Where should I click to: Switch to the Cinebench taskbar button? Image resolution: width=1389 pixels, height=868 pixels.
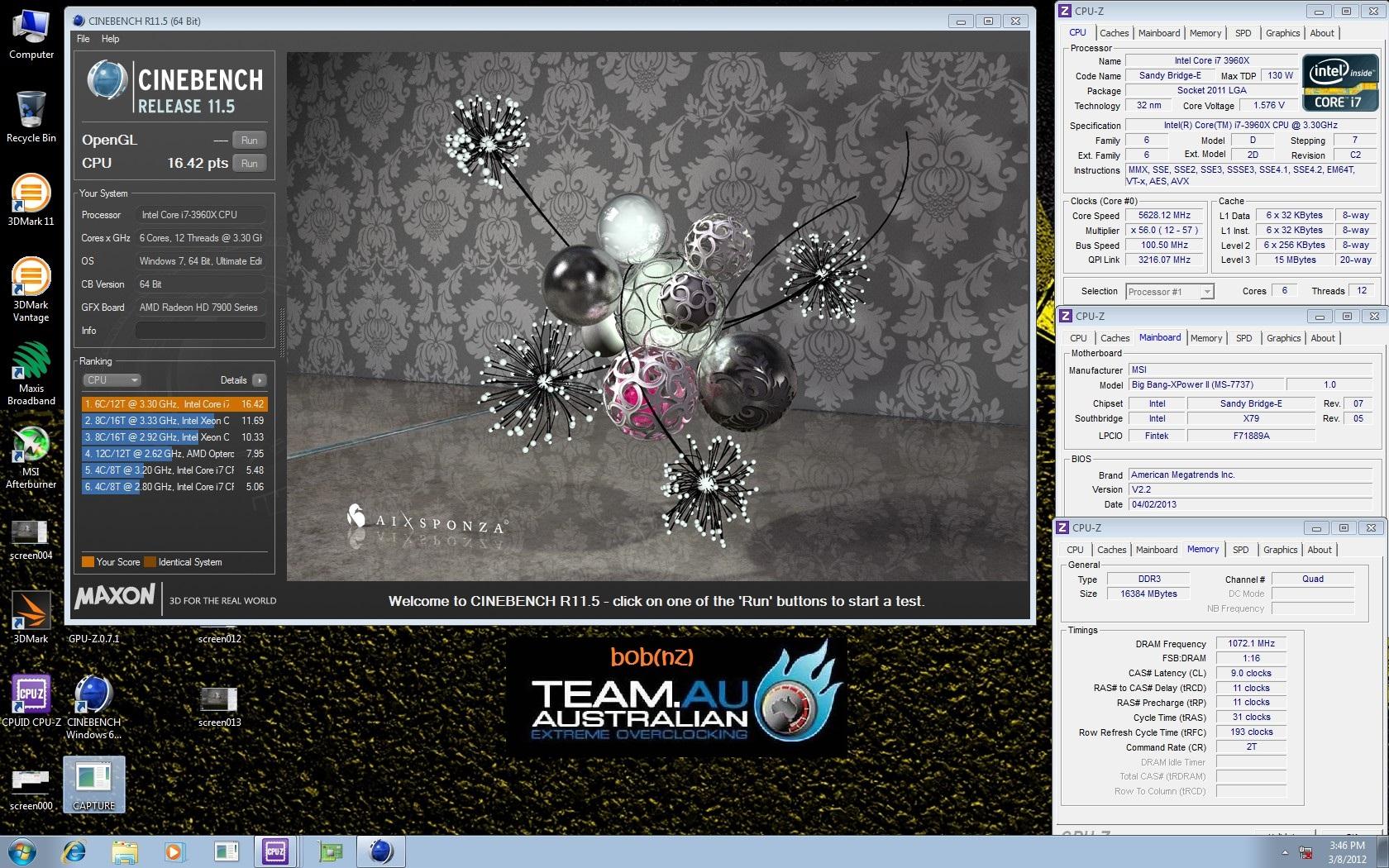pyautogui.click(x=381, y=851)
